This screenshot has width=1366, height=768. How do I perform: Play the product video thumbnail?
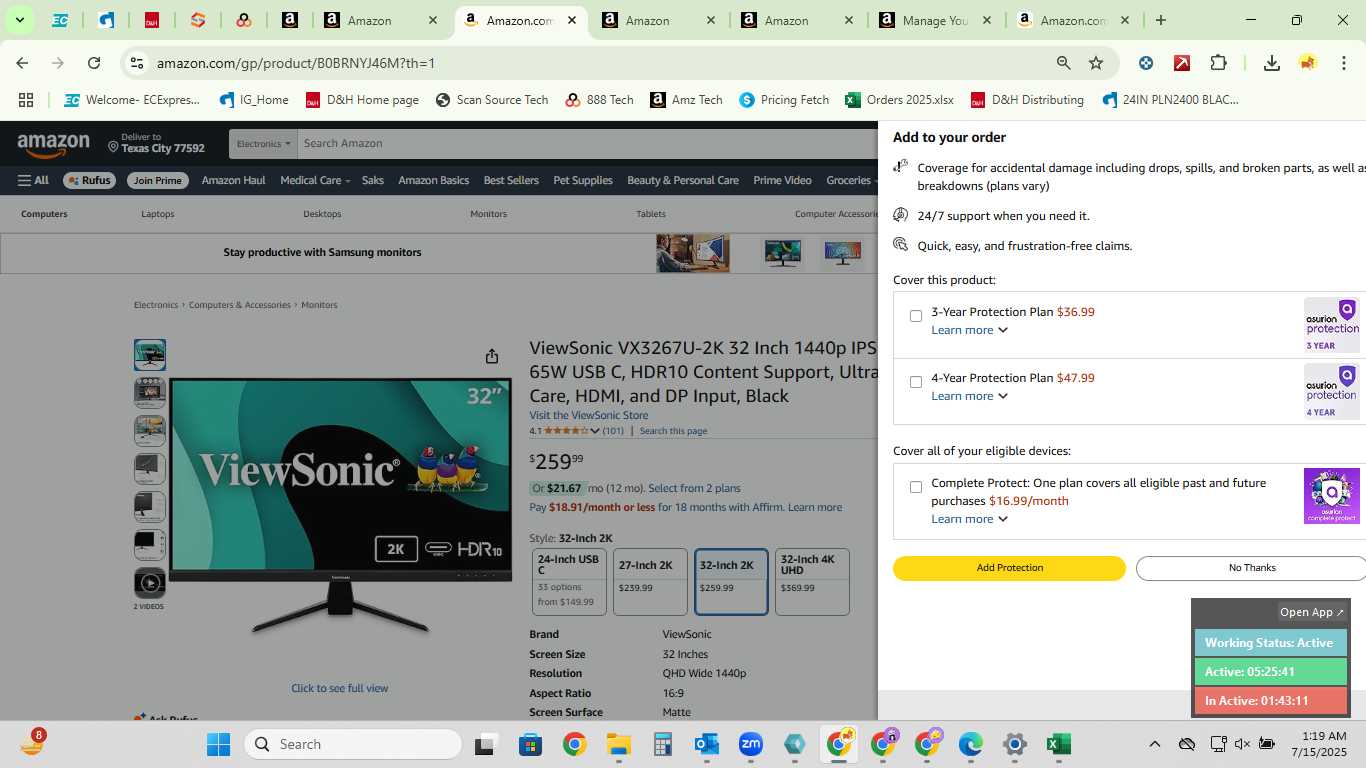coord(150,583)
